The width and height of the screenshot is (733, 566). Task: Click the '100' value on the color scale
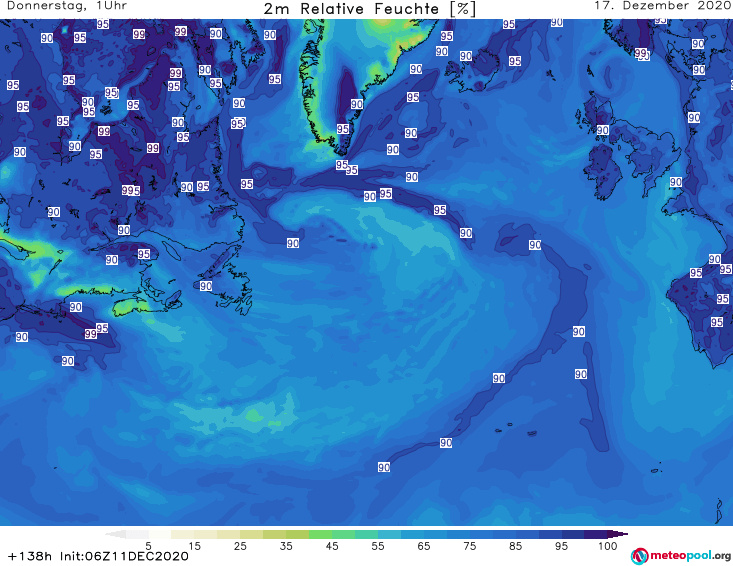tap(608, 546)
